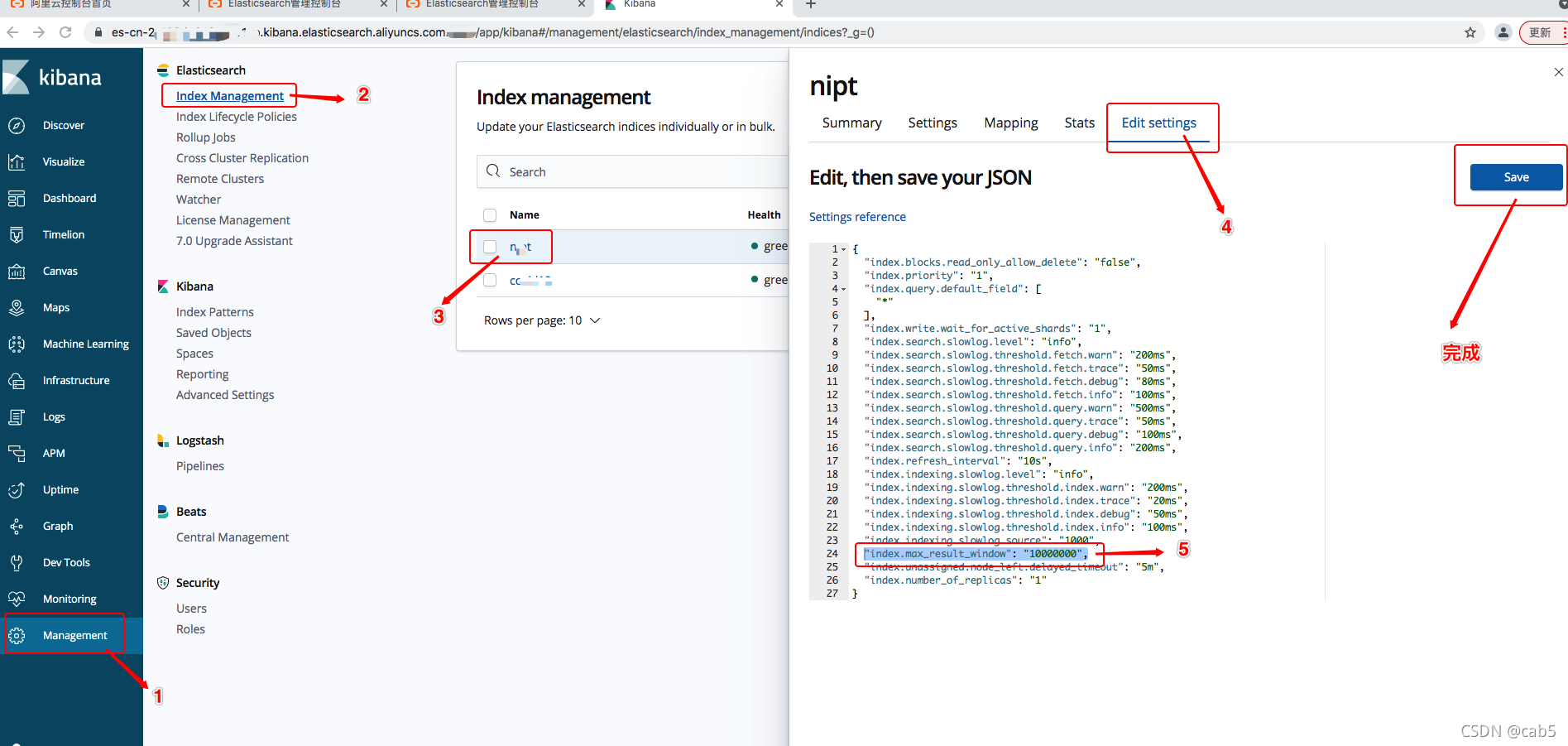Close the nipt index detail flyout
This screenshot has width=1568, height=746.
(x=1559, y=72)
